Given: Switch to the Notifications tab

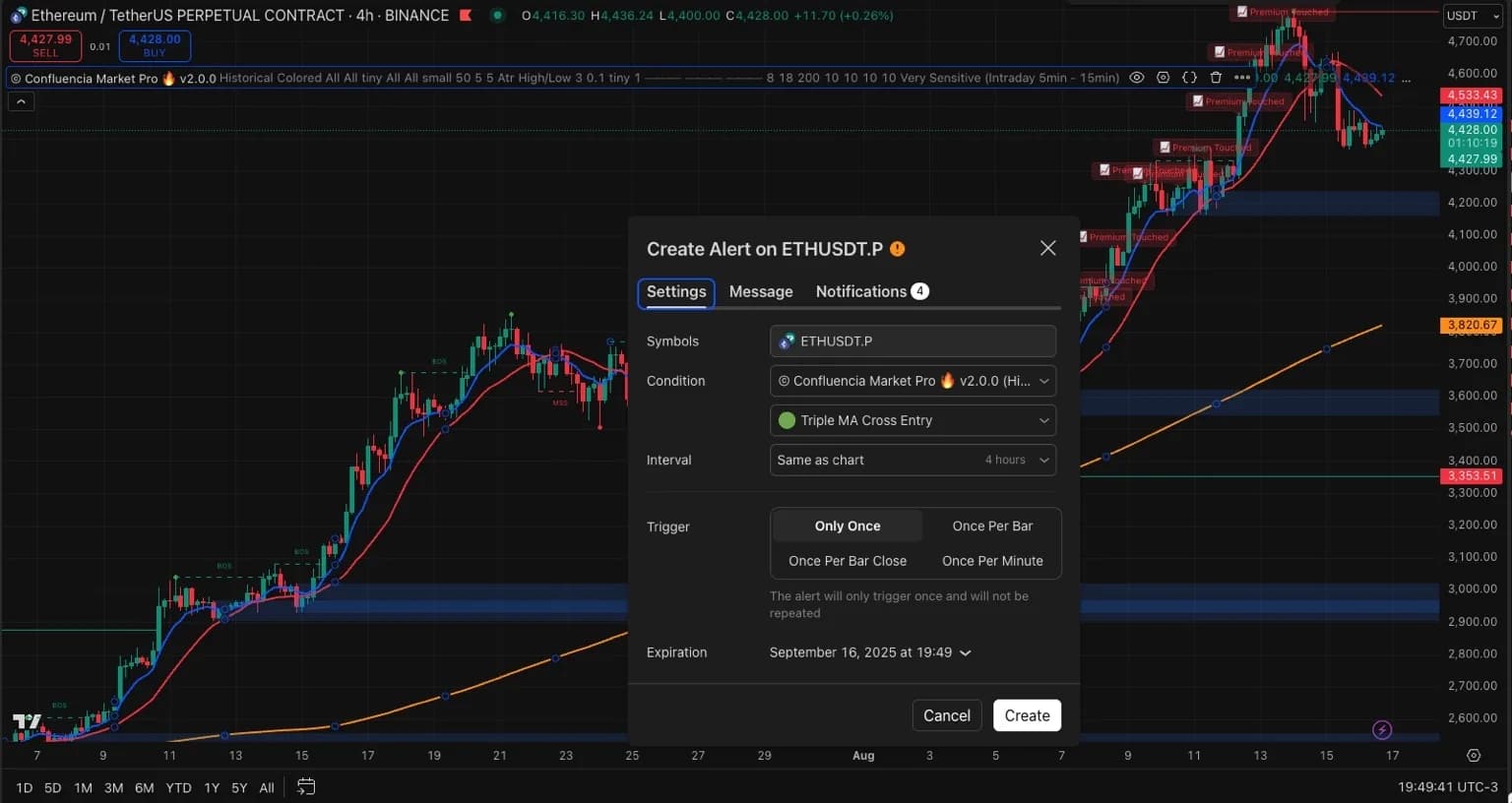Looking at the screenshot, I should [872, 292].
